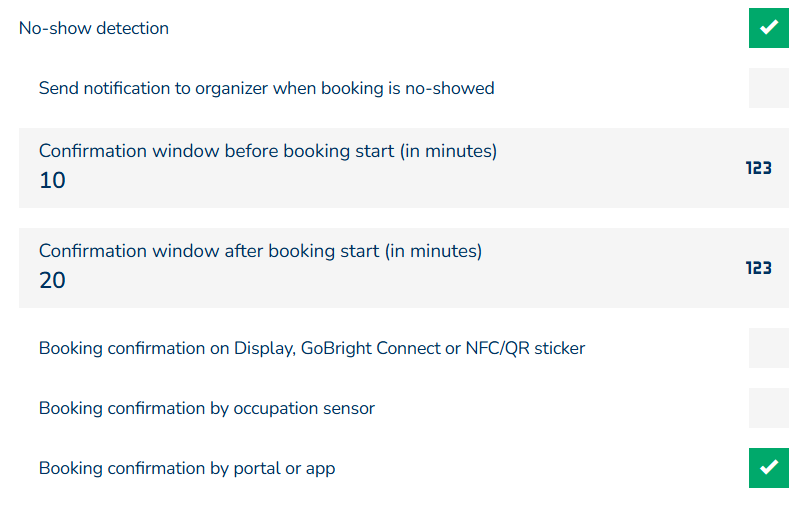The width and height of the screenshot is (797, 505).
Task: Click the 123 icon in the before-booking field
Action: (758, 168)
